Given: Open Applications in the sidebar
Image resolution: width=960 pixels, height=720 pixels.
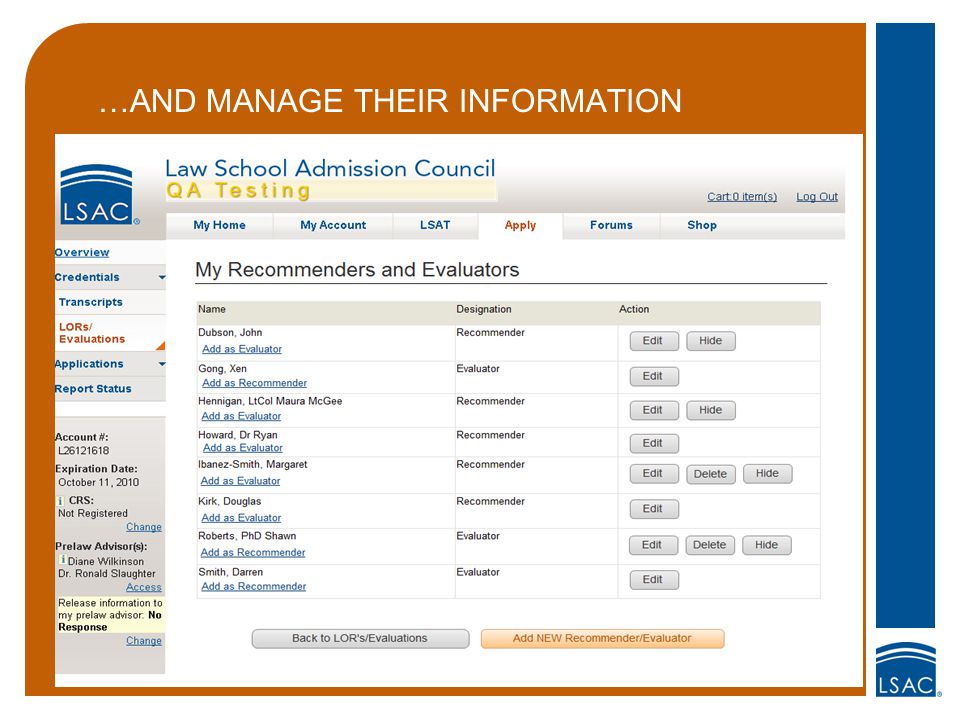Looking at the screenshot, I should [x=89, y=364].
